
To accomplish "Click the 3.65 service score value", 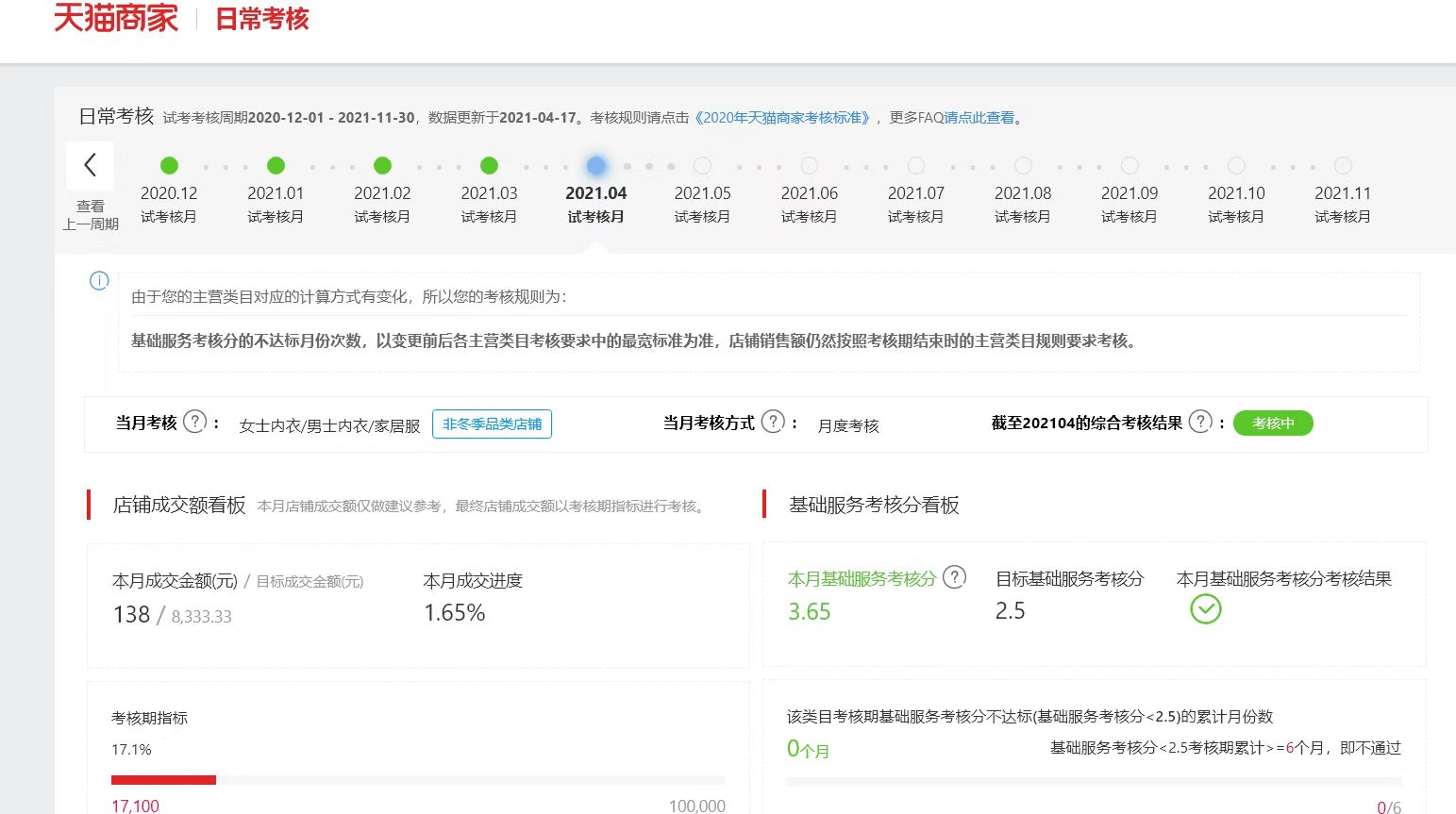I will (810, 612).
